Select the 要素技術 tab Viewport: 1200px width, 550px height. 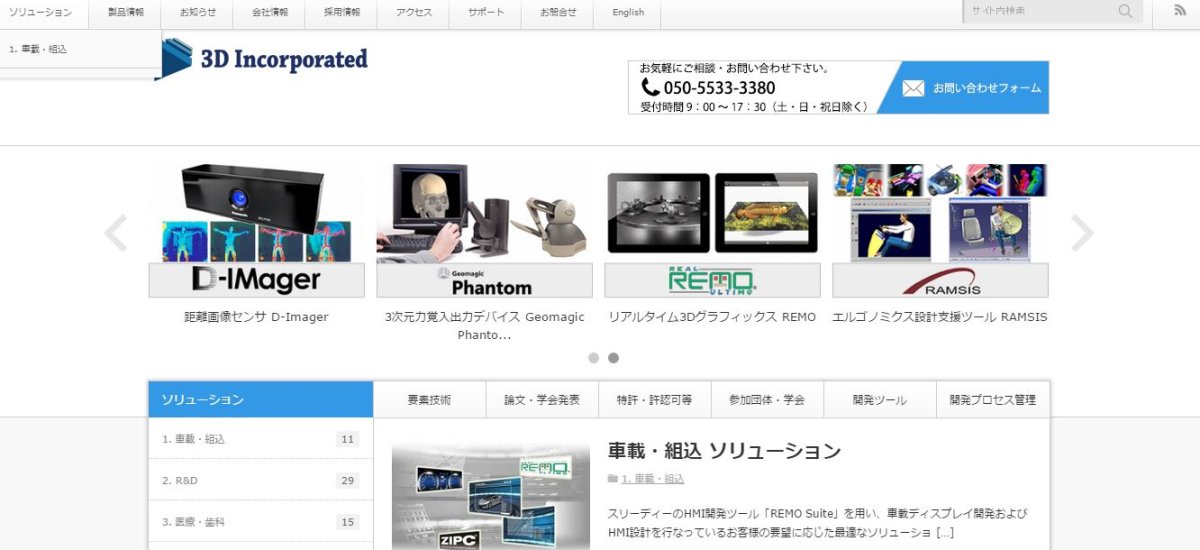point(429,399)
